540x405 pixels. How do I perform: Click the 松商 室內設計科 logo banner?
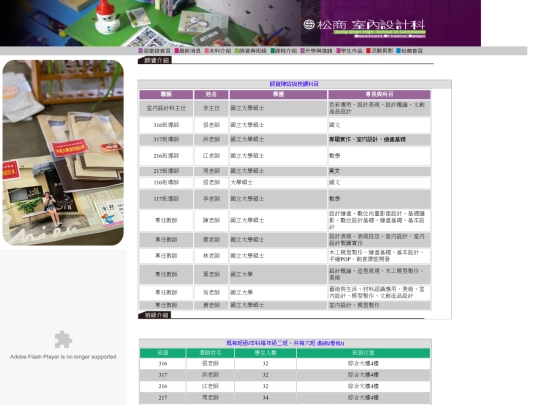[x=364, y=28]
